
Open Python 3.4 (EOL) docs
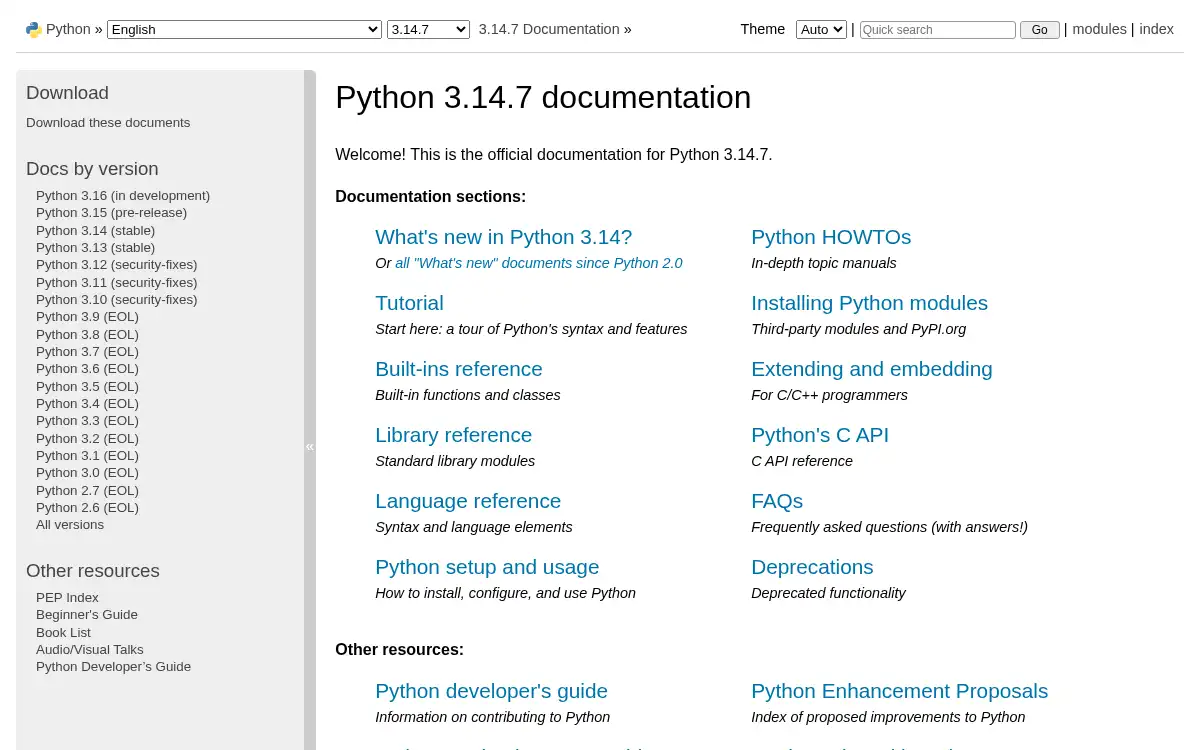click(87, 404)
